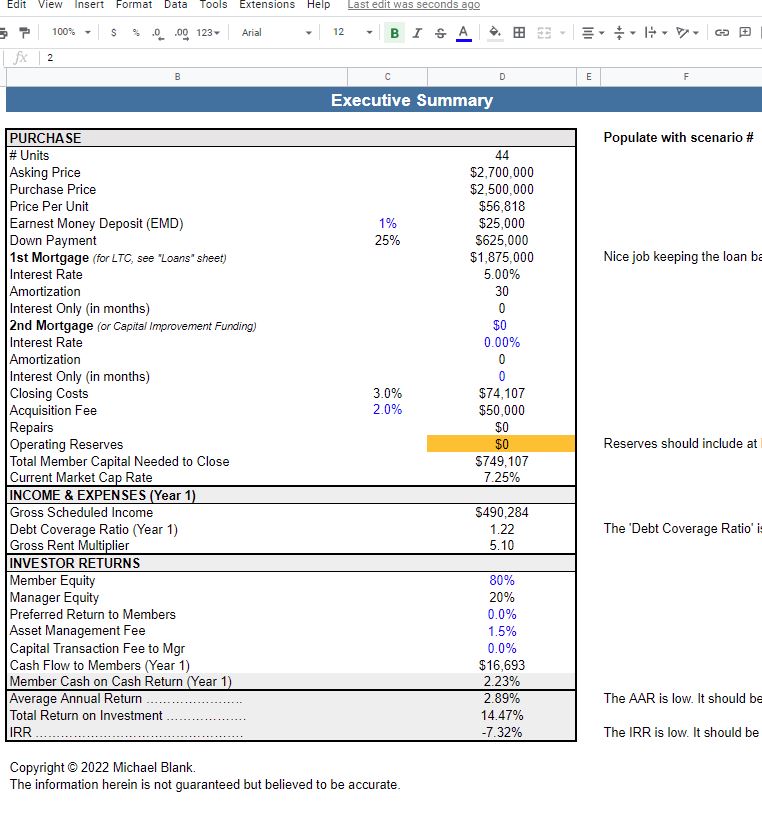This screenshot has width=762, height=820.
Task: Select 'Populate with scenario #' cell
Action: coord(678,138)
